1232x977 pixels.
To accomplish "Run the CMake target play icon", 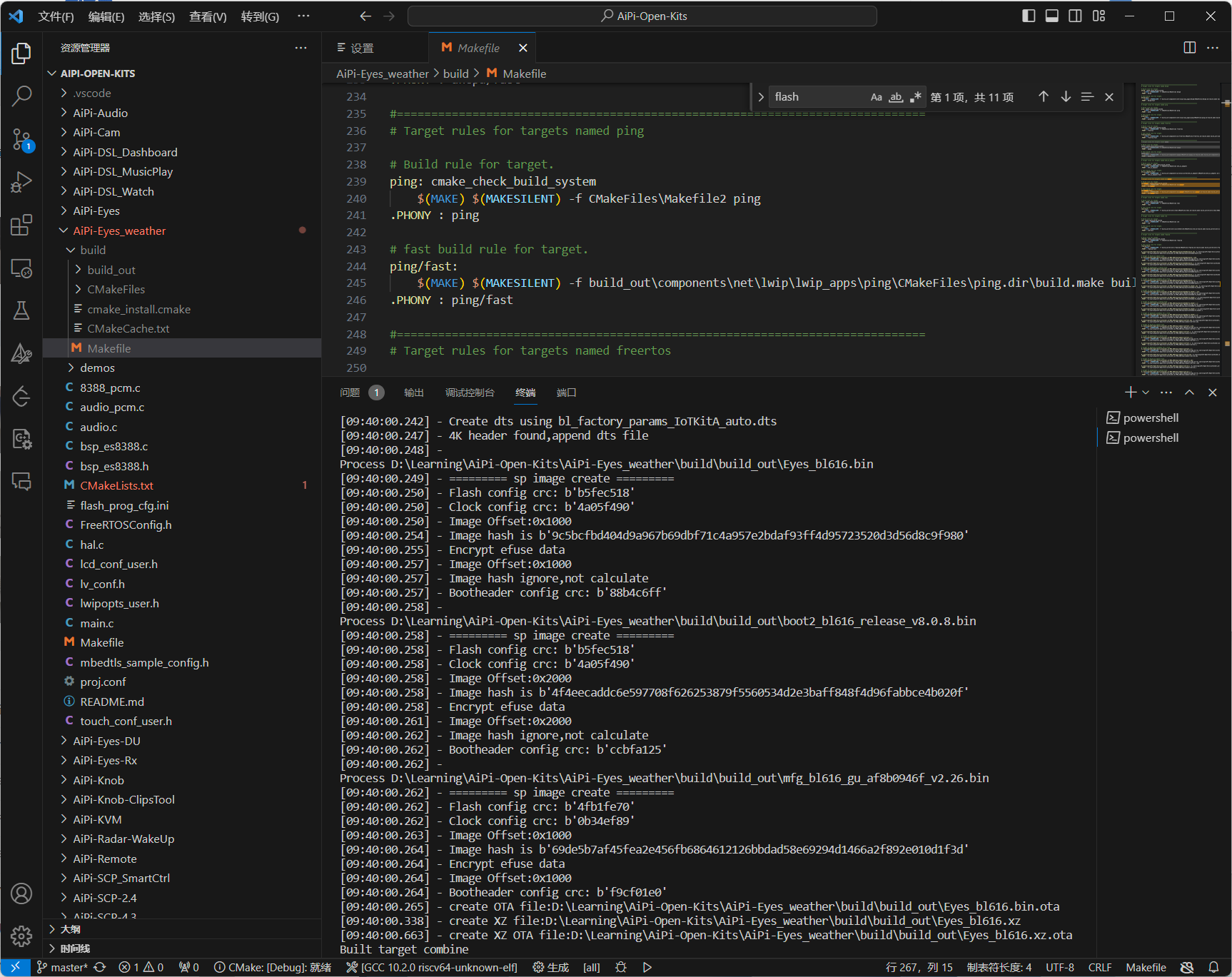I will pos(647,968).
